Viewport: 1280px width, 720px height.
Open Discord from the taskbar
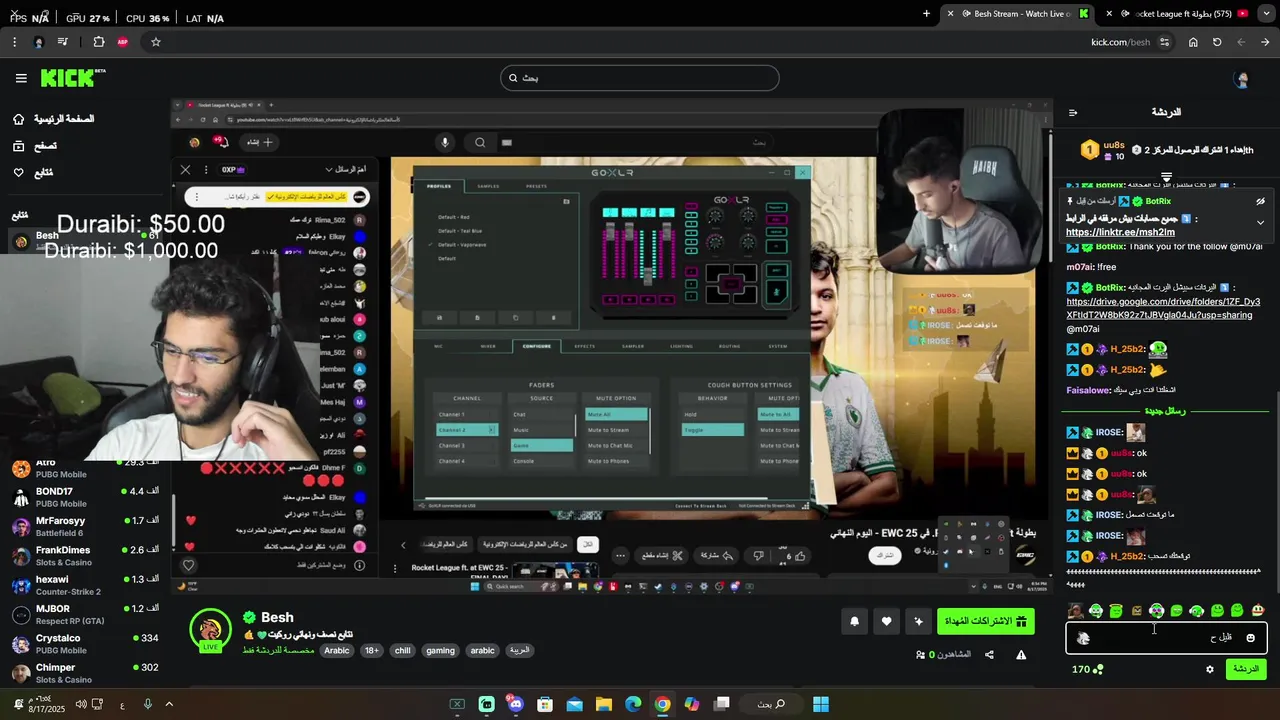(515, 704)
